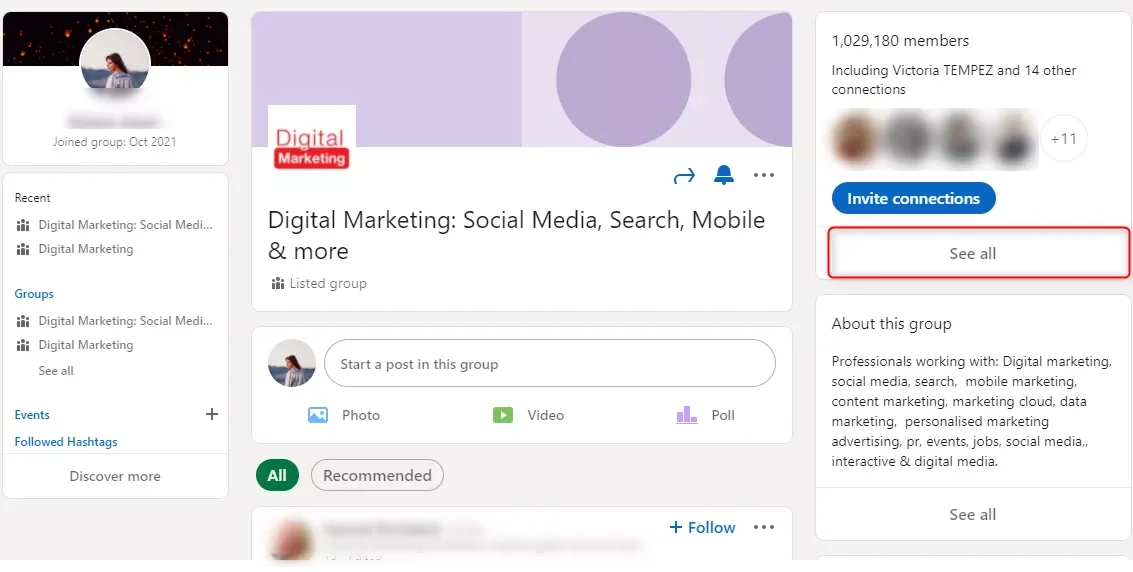
Task: Click See all under Groups list
Action: (x=56, y=370)
